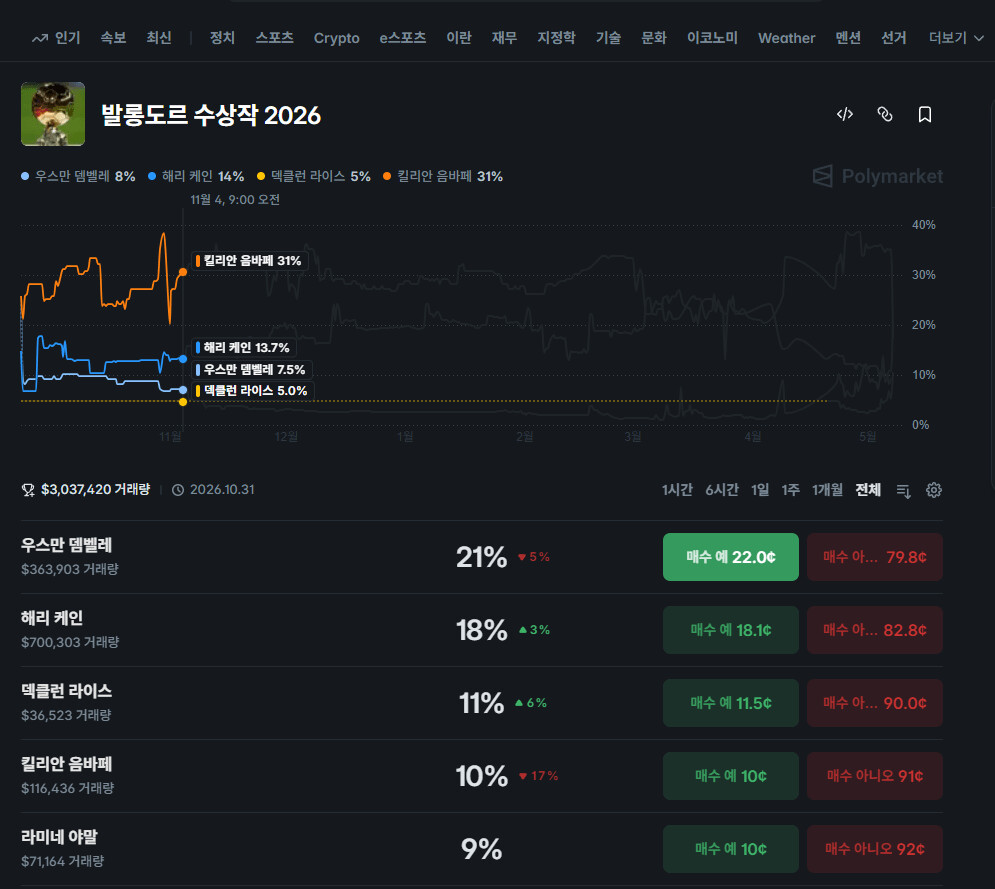This screenshot has height=889, width=995.
Task: Open chart settings gear icon
Action: click(x=933, y=490)
